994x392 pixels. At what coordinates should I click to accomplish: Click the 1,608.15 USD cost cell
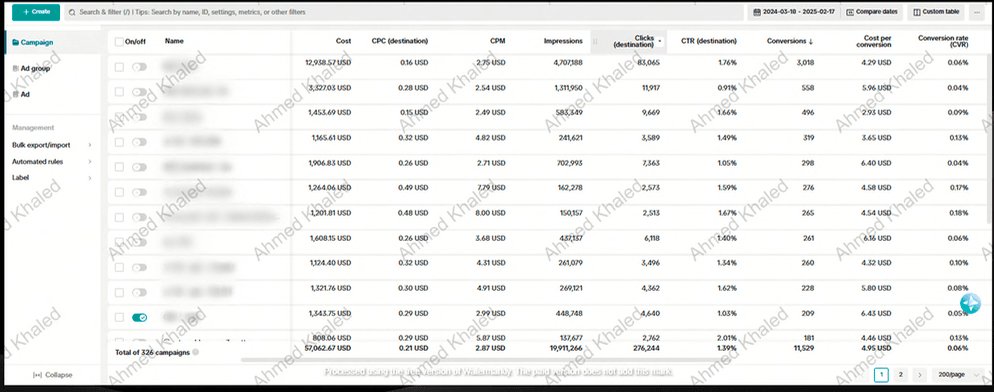330,238
